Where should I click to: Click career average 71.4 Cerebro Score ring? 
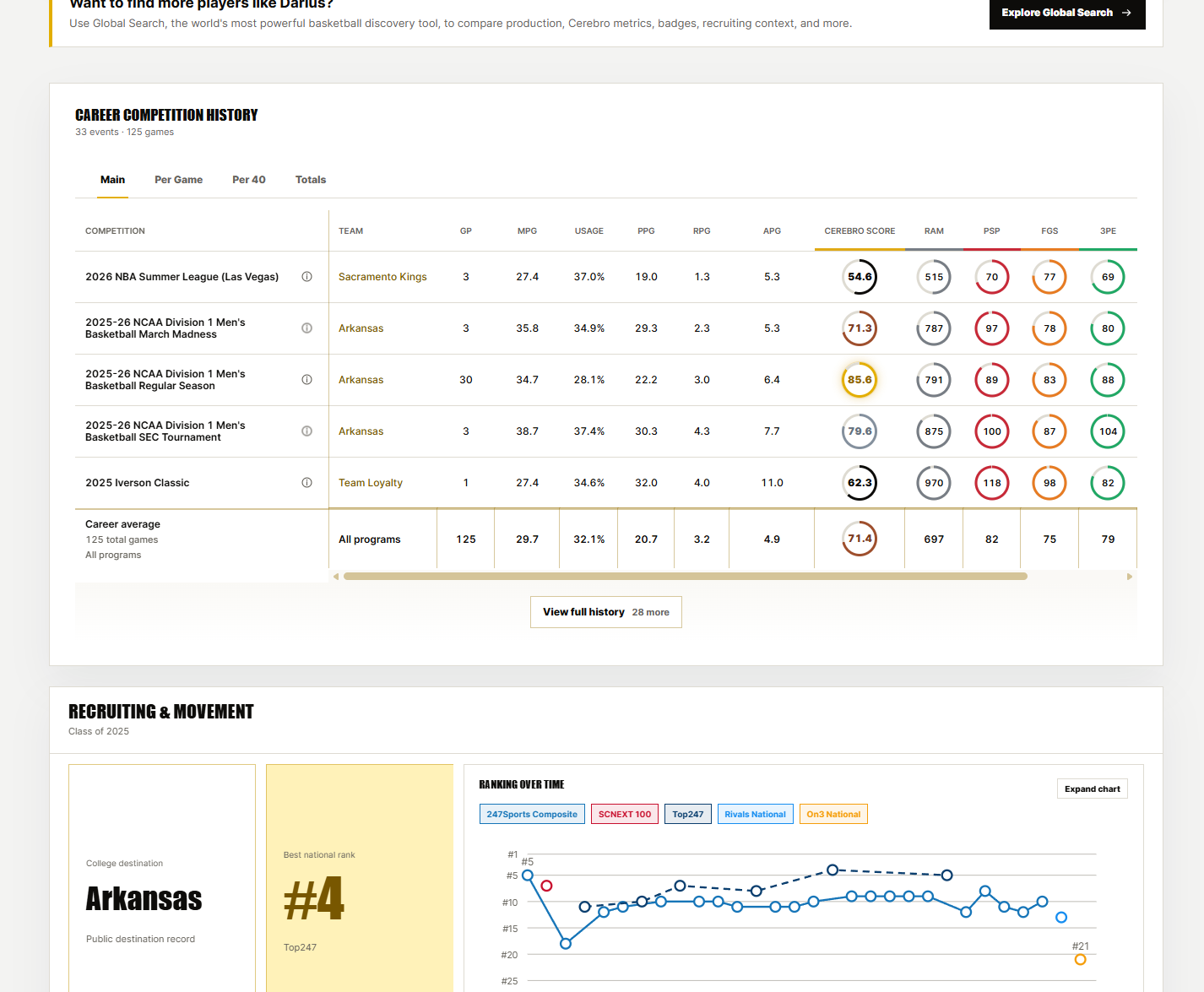click(x=860, y=539)
